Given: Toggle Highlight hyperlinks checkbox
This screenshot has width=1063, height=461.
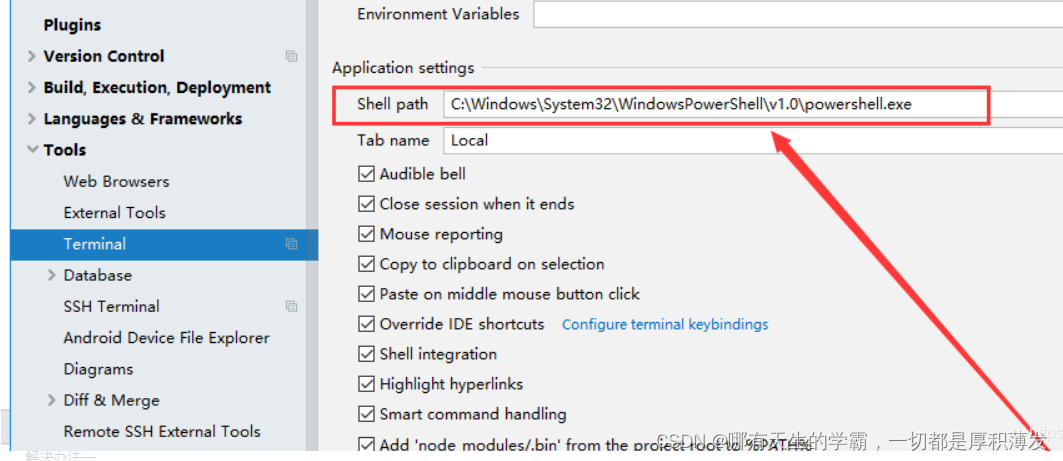Looking at the screenshot, I should (366, 384).
